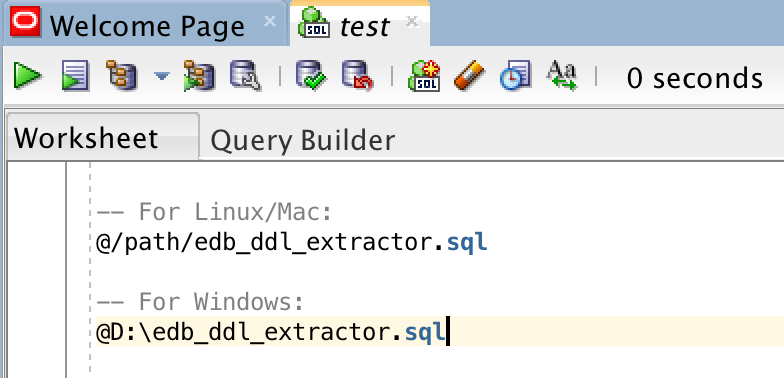Click the SQL Tuning Advisor icon
The width and height of the screenshot is (784, 378).
pos(245,76)
